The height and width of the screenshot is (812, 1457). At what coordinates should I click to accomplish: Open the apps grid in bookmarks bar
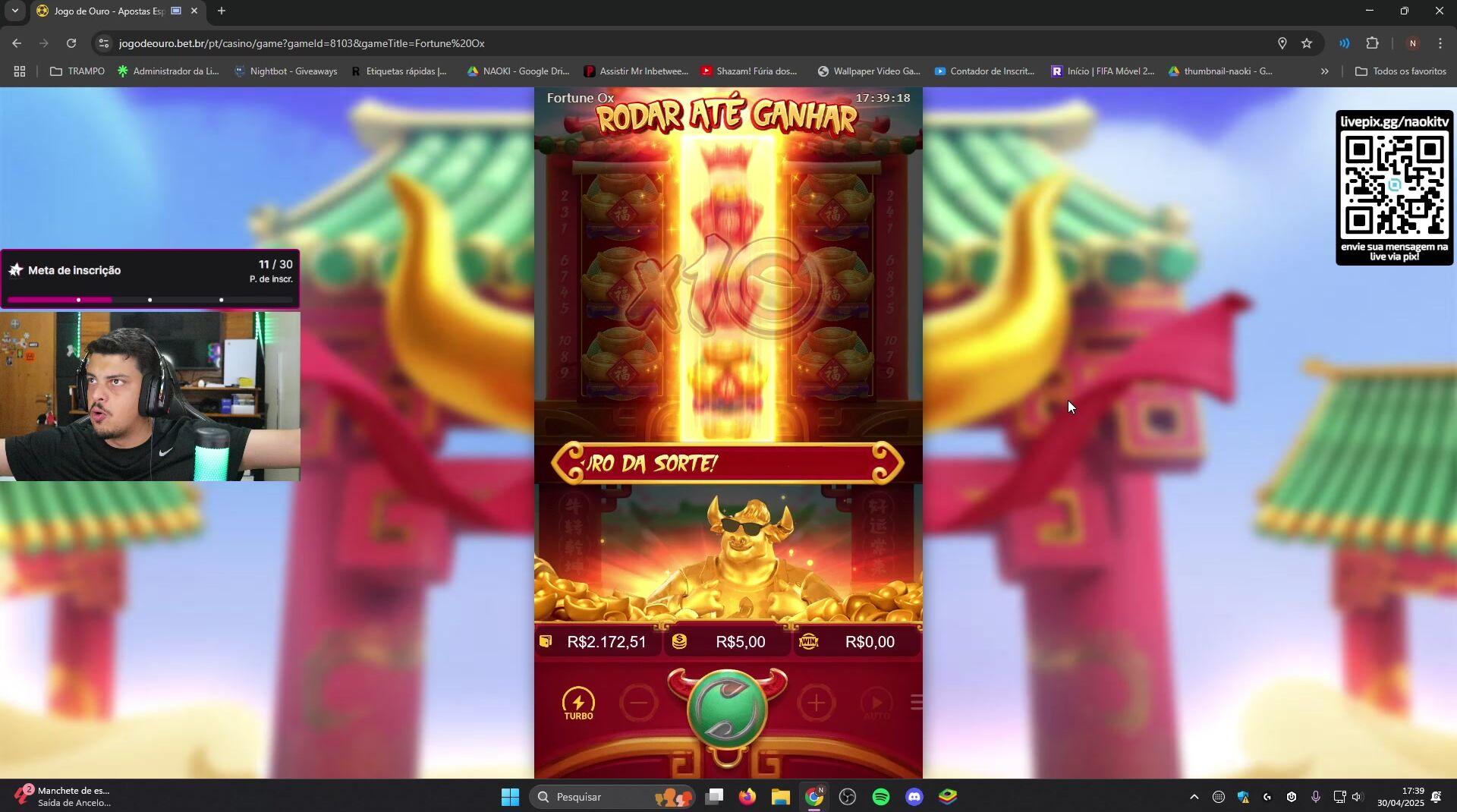coord(20,71)
